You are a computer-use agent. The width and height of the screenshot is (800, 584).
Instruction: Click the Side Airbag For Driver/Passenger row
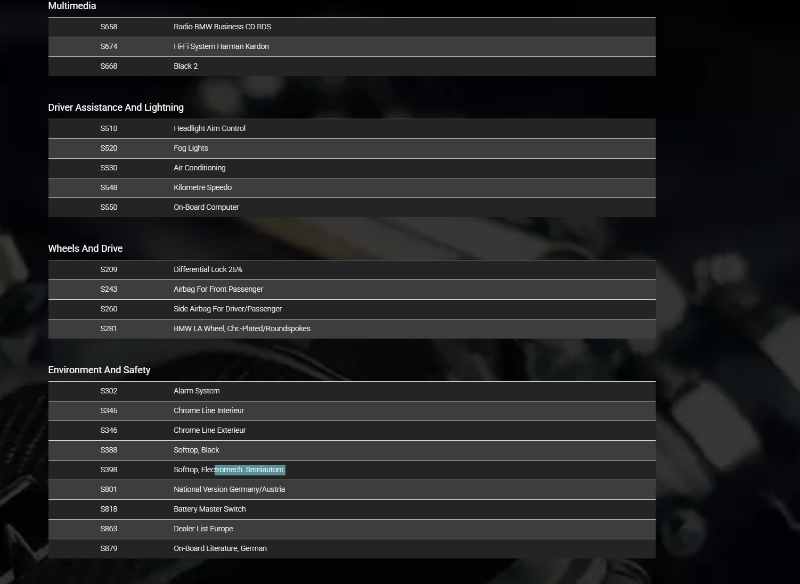coord(228,309)
